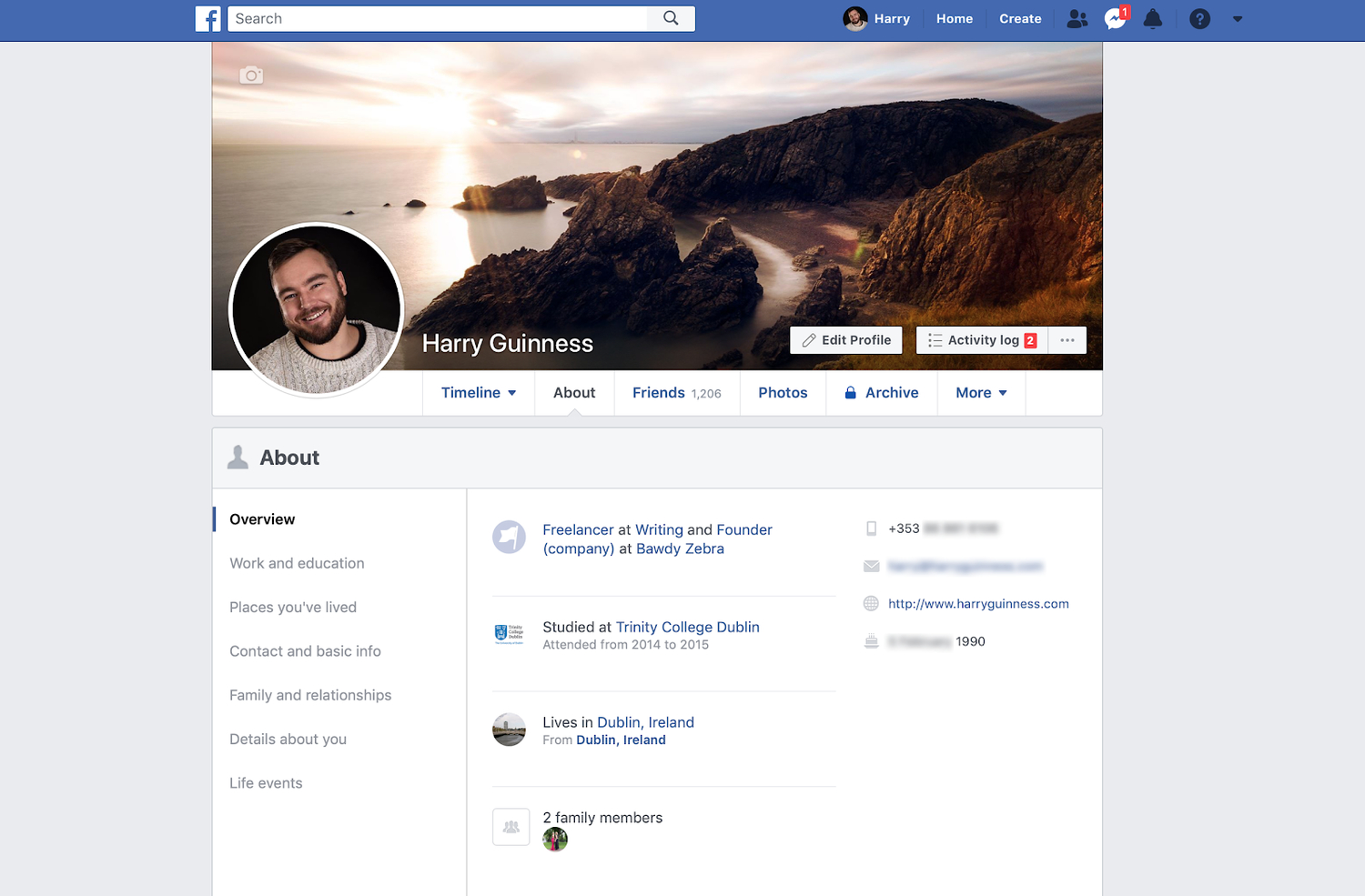Viewport: 1365px width, 896px height.
Task: Click the Facebook logo icon
Action: [x=208, y=19]
